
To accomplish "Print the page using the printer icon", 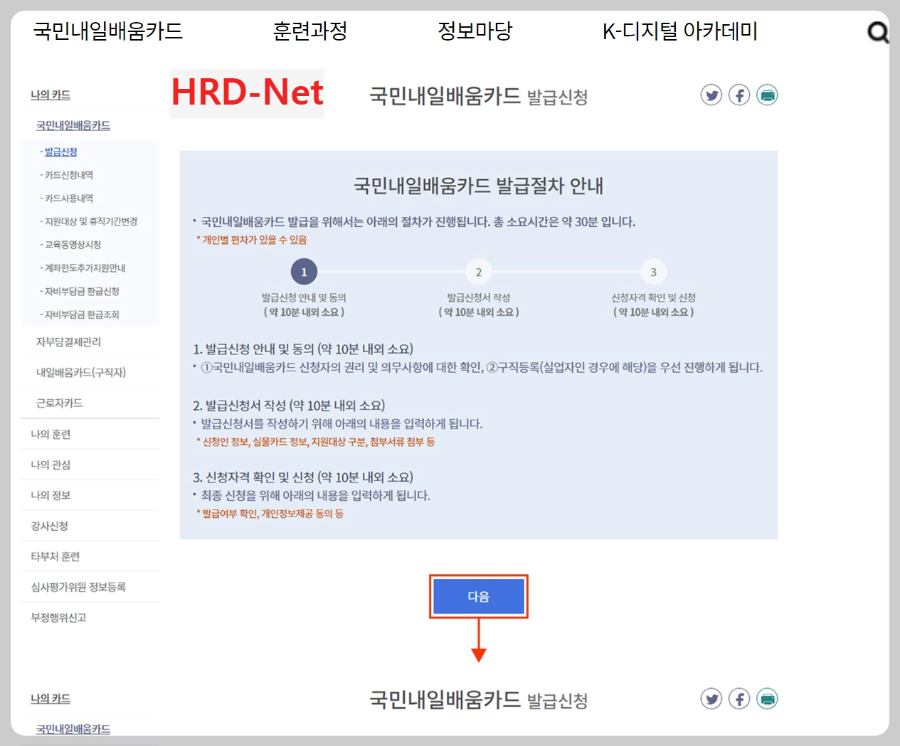I will [766, 95].
